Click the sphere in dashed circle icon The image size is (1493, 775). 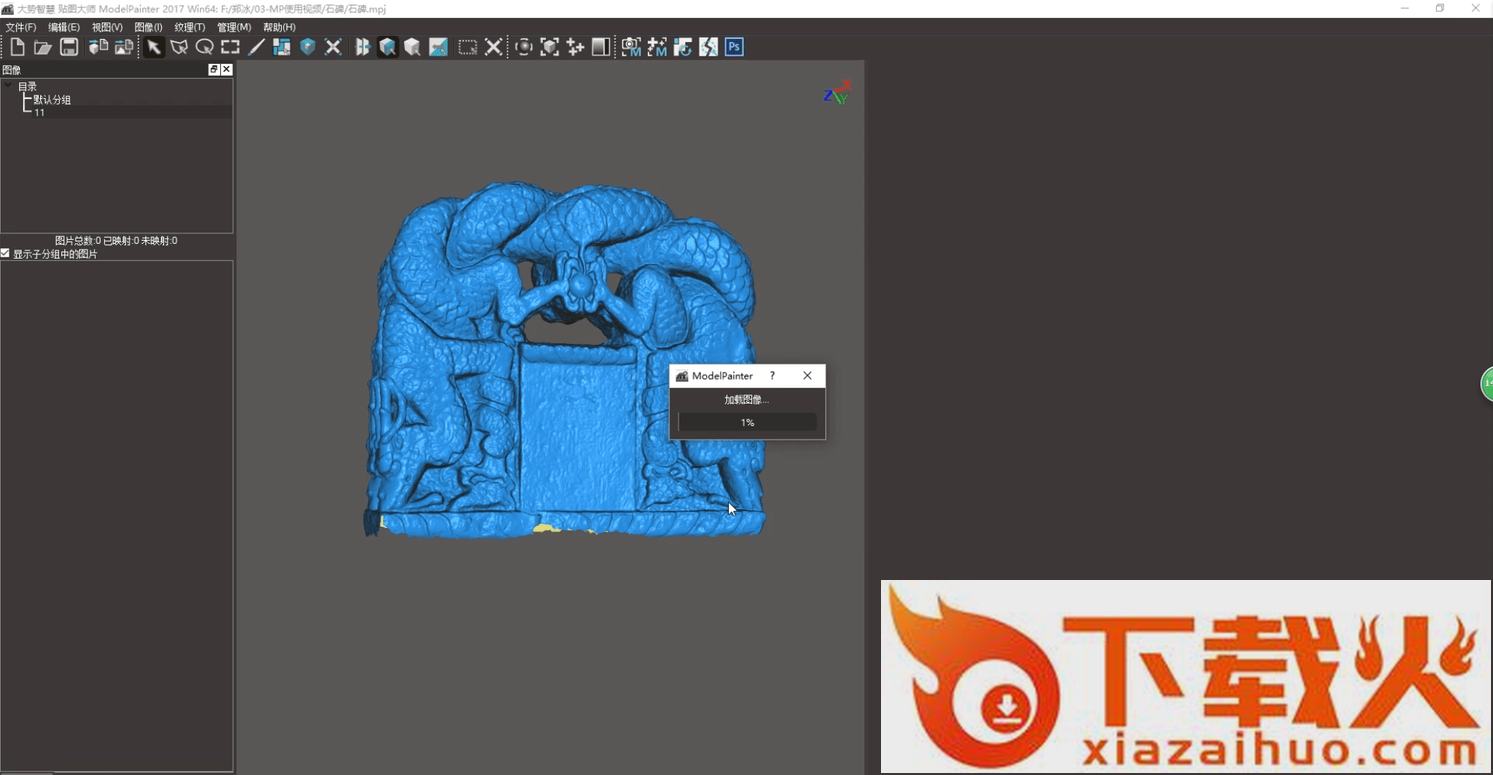pyautogui.click(x=523, y=47)
